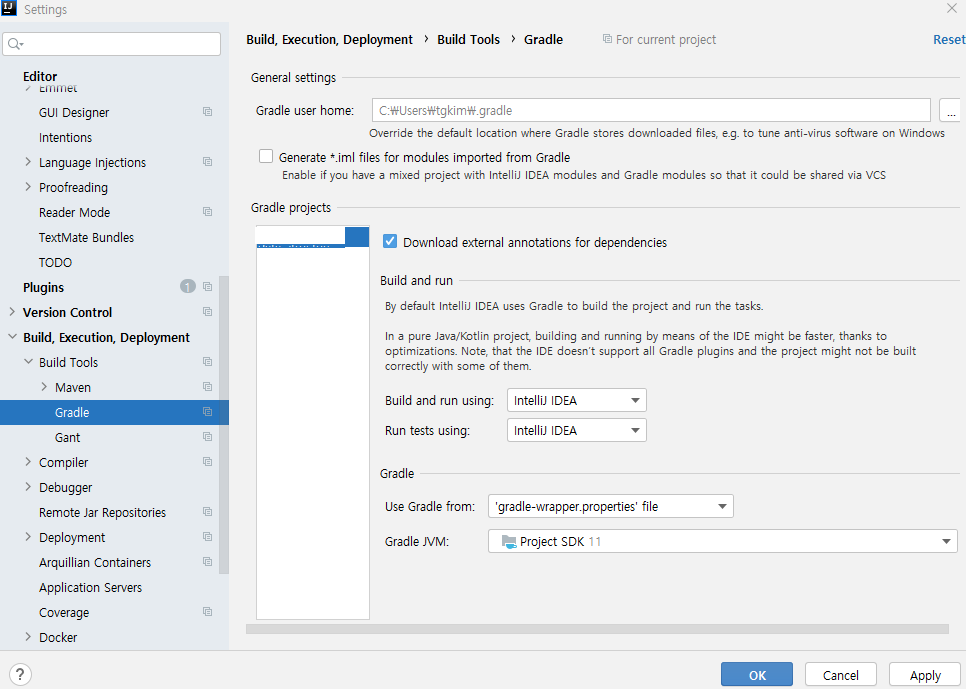Screen dimensions: 966x689
Task: Click the project-level icon beside Remote Jar Repositories
Action: point(208,512)
